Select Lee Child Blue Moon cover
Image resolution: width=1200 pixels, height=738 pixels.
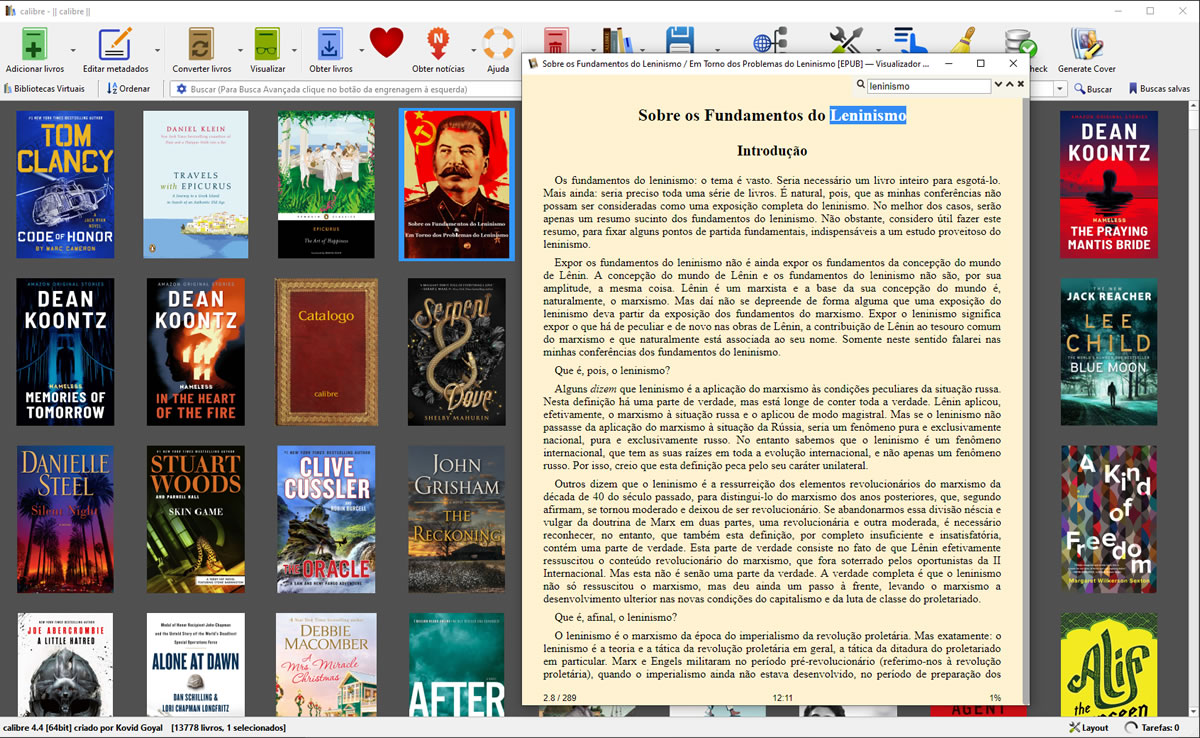[1109, 352]
